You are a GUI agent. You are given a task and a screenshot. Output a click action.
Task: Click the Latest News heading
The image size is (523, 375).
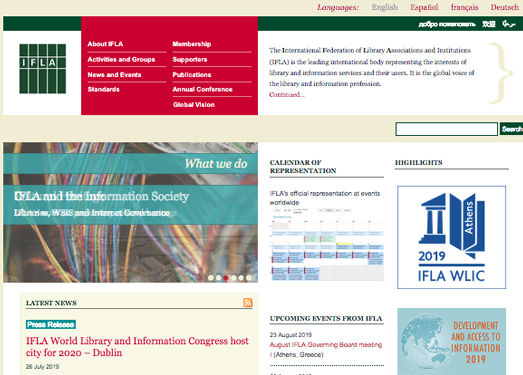tap(51, 303)
